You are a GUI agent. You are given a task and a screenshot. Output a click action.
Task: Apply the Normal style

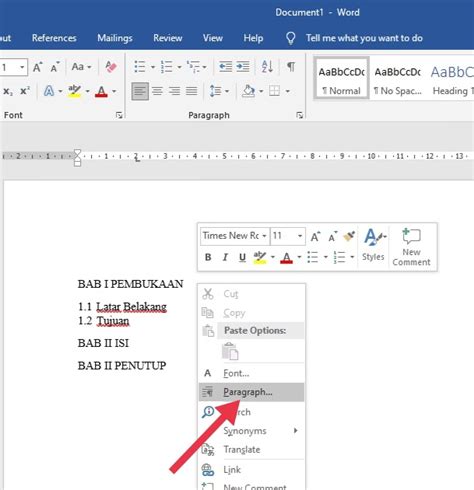pos(341,79)
